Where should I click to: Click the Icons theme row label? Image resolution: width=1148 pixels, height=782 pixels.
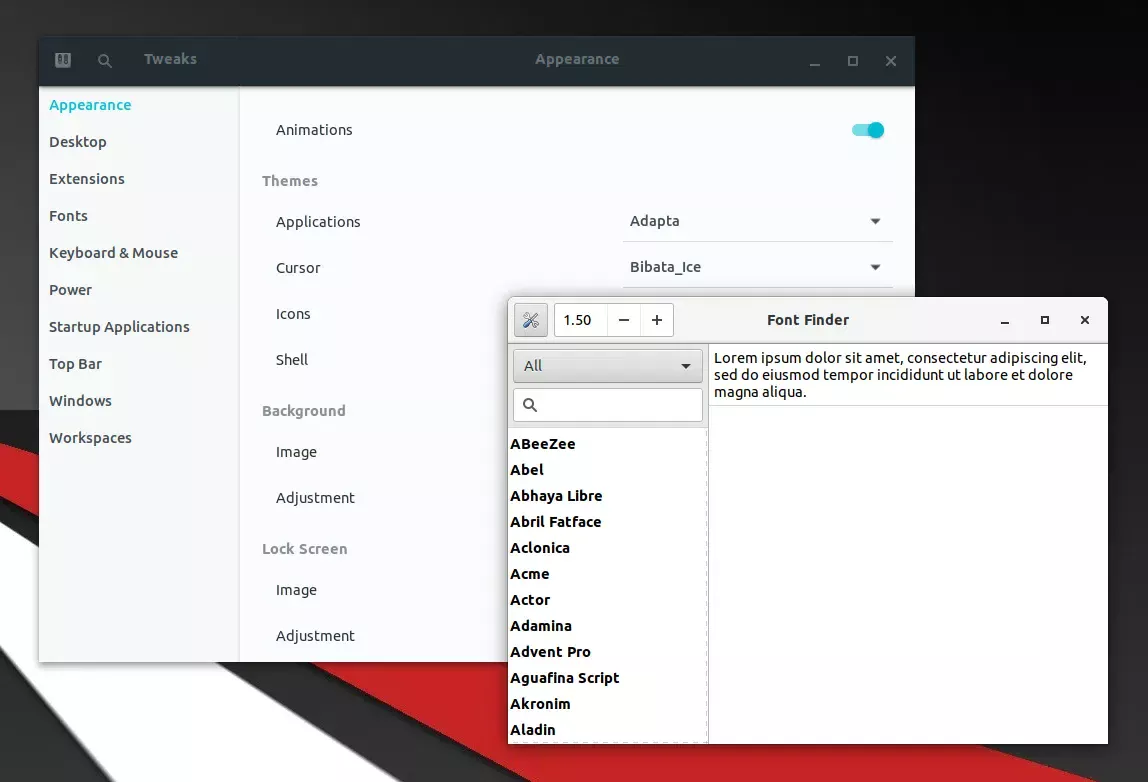[293, 314]
